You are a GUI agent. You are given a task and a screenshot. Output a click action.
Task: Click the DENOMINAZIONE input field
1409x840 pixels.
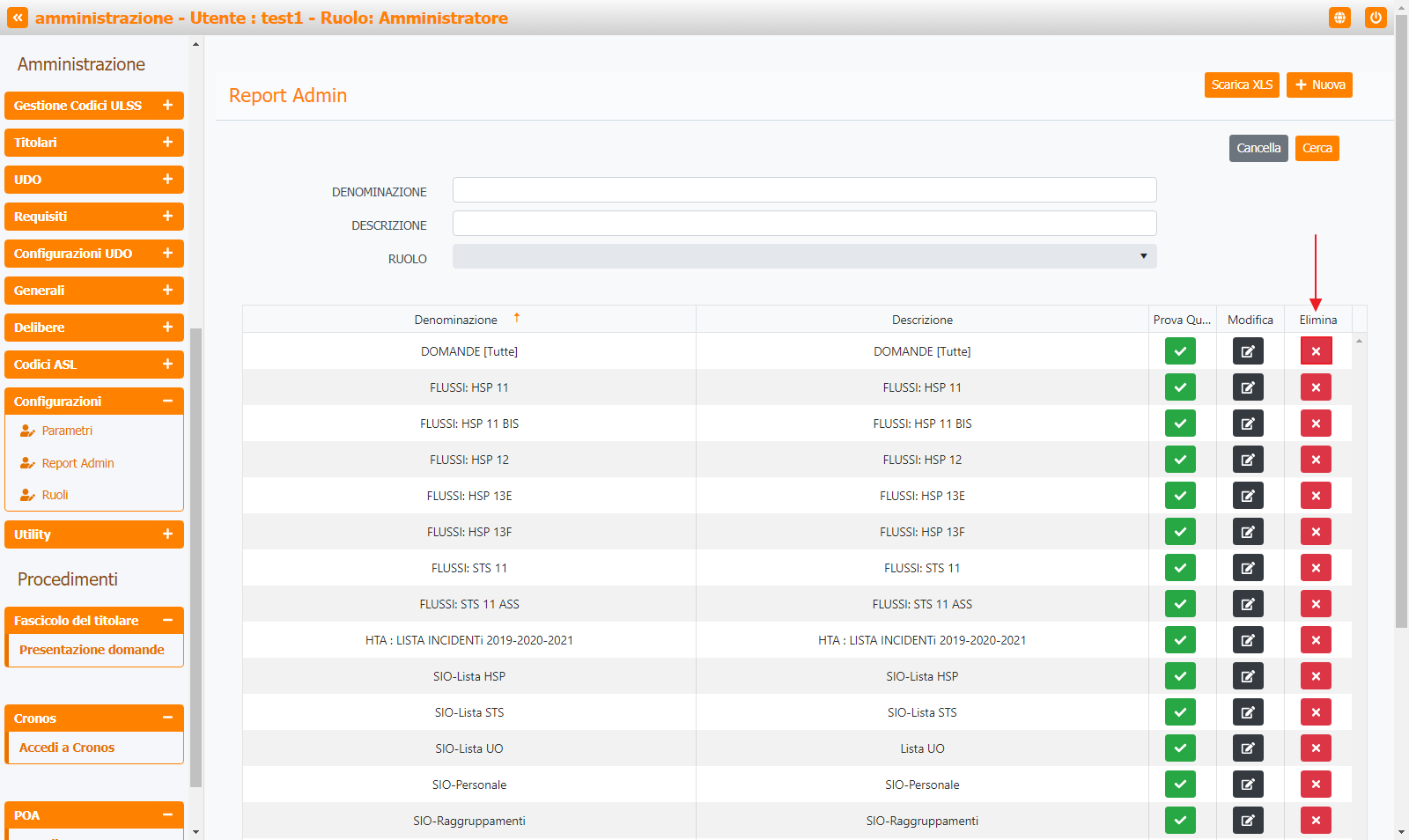pyautogui.click(x=804, y=190)
